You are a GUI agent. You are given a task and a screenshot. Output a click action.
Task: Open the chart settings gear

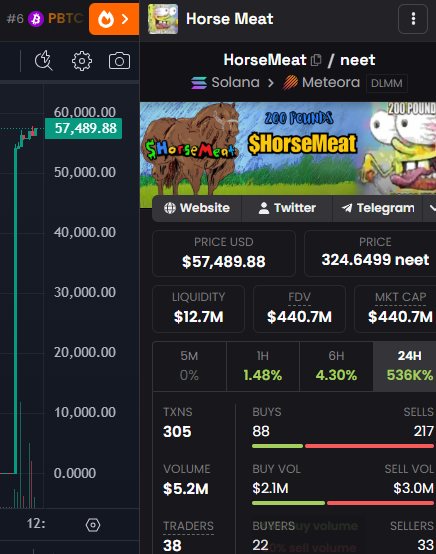click(82, 61)
